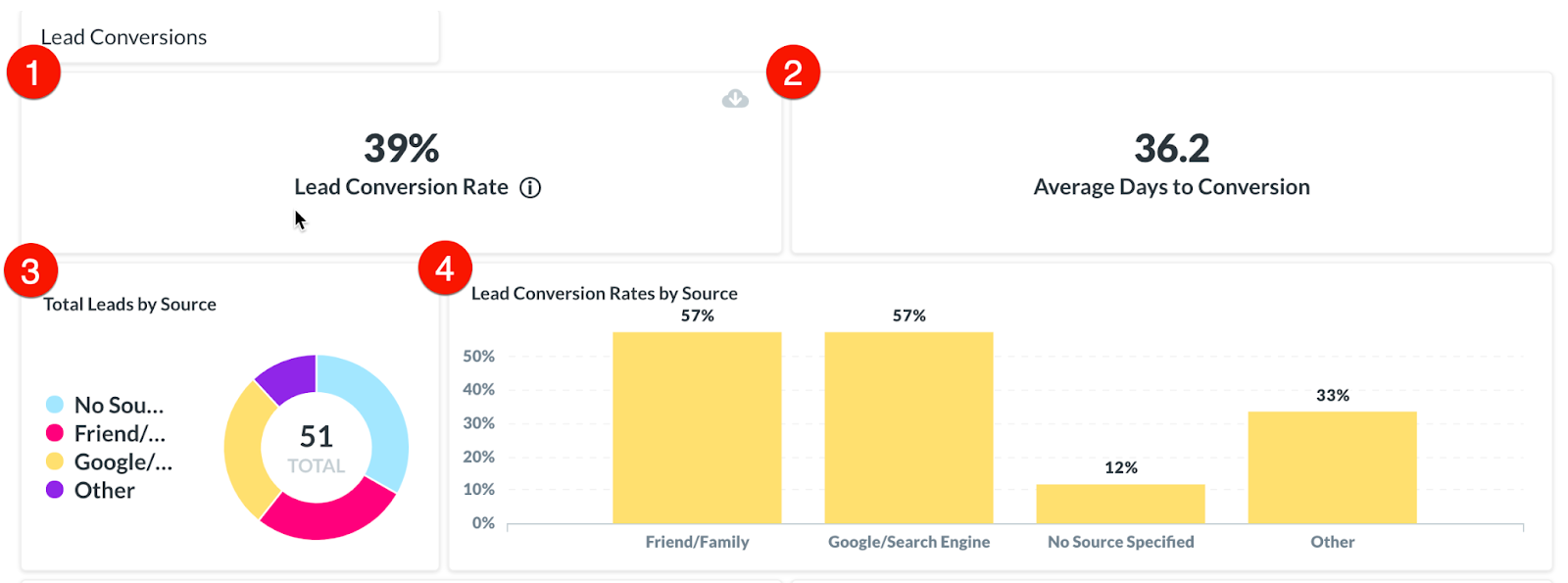1568x583 pixels.
Task: Click red annotation marker number 3
Action: click(30, 271)
